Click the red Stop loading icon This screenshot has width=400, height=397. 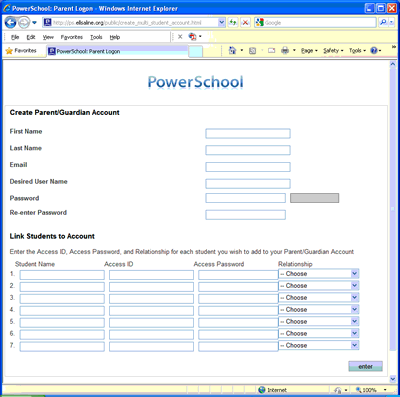click(245, 23)
